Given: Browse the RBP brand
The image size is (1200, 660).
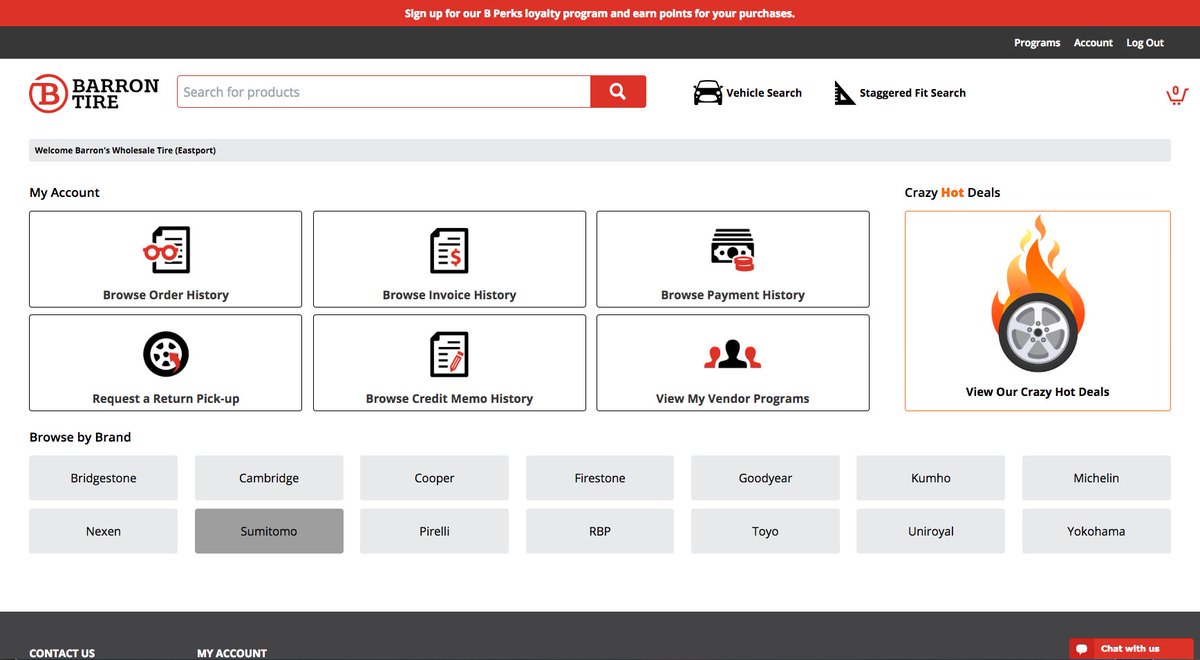Looking at the screenshot, I should pos(600,531).
